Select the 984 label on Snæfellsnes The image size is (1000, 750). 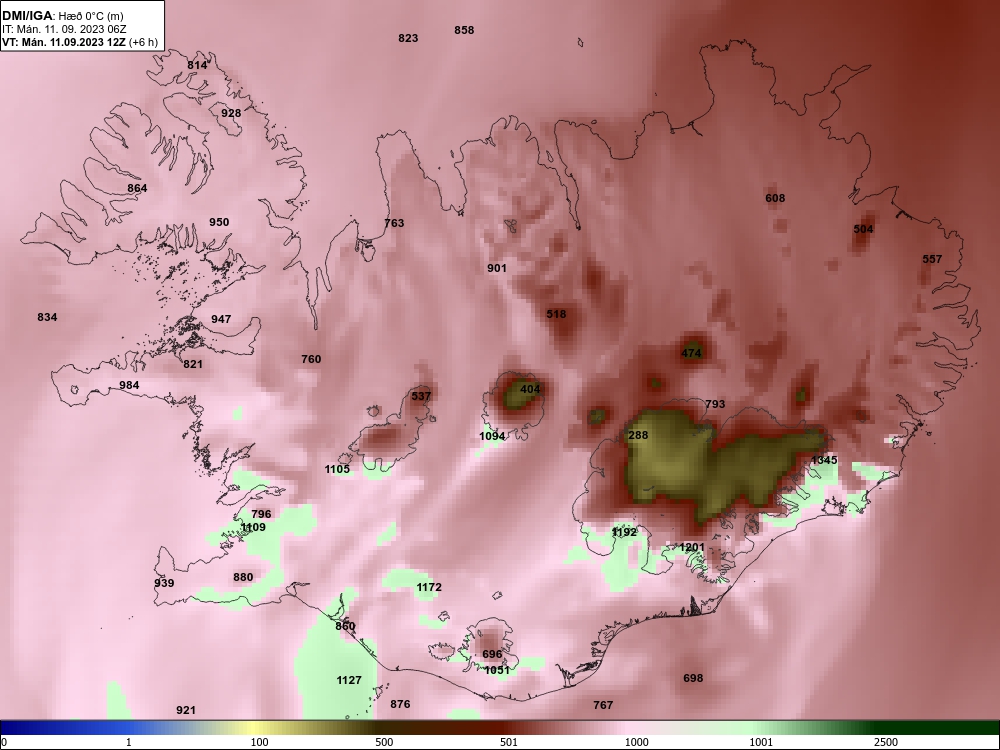(x=129, y=386)
